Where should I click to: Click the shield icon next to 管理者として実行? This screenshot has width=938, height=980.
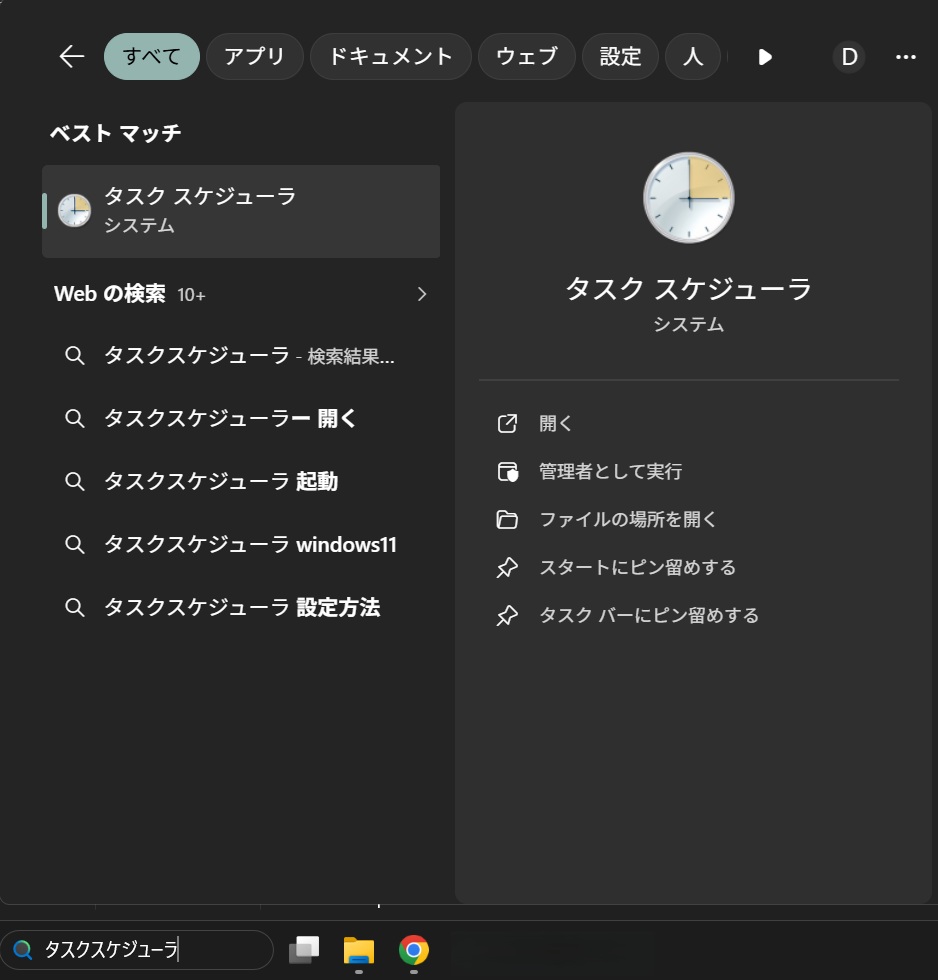507,471
